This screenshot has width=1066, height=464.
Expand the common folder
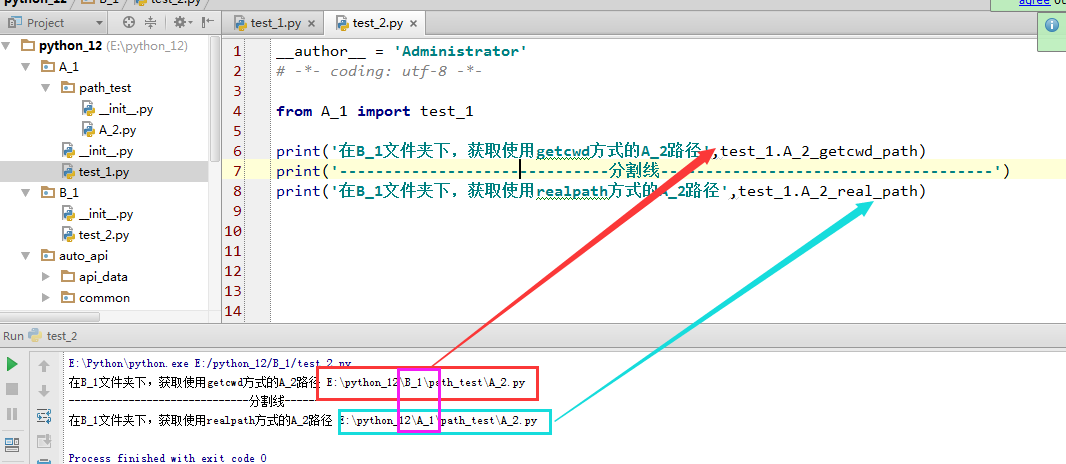coord(46,297)
